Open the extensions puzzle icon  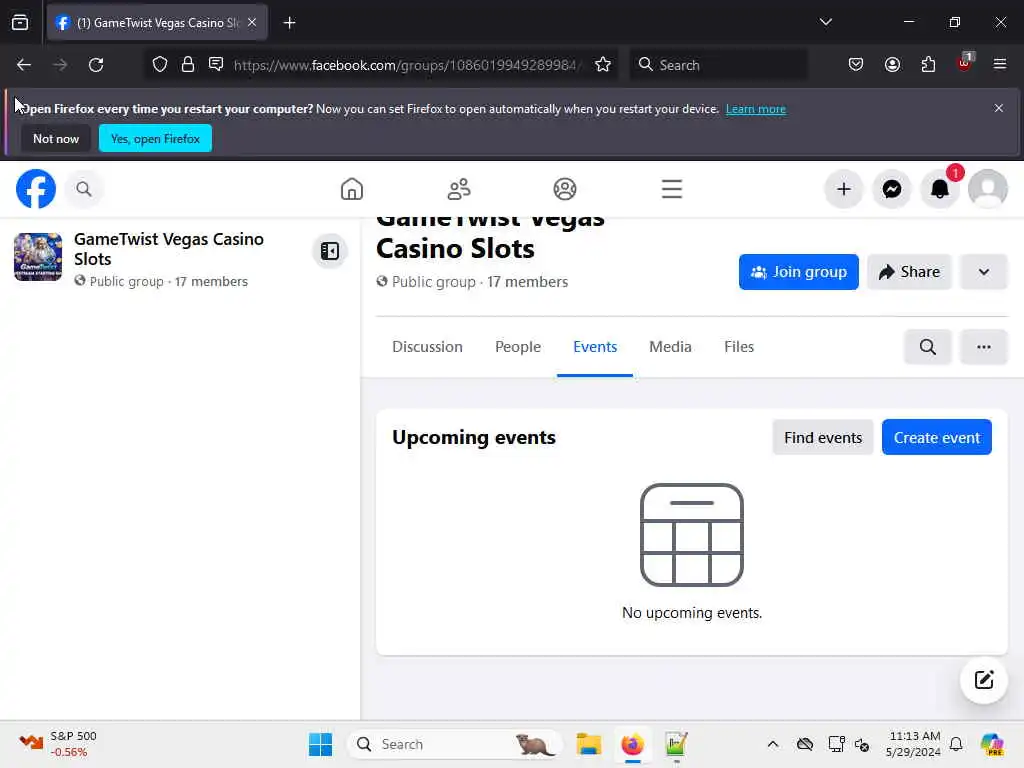coord(928,64)
